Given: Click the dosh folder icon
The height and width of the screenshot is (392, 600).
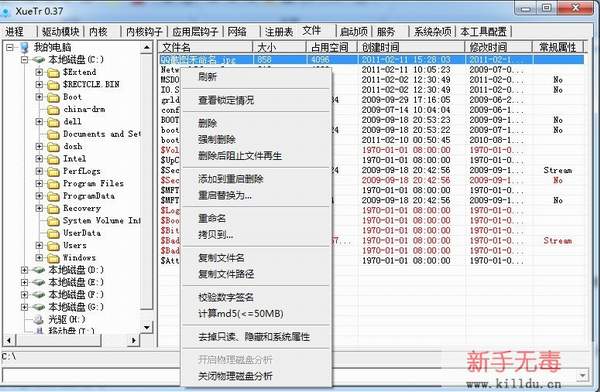Looking at the screenshot, I should 53,147.
